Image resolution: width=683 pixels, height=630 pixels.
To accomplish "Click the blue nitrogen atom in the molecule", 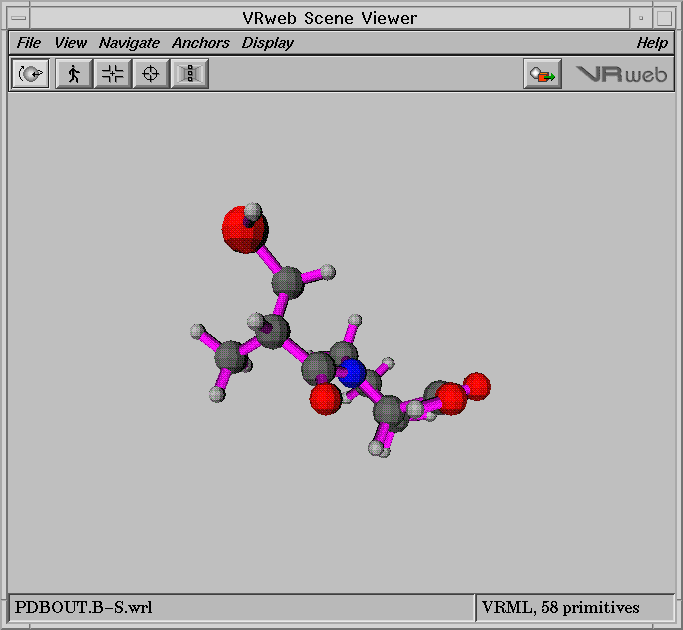I will pyautogui.click(x=351, y=374).
